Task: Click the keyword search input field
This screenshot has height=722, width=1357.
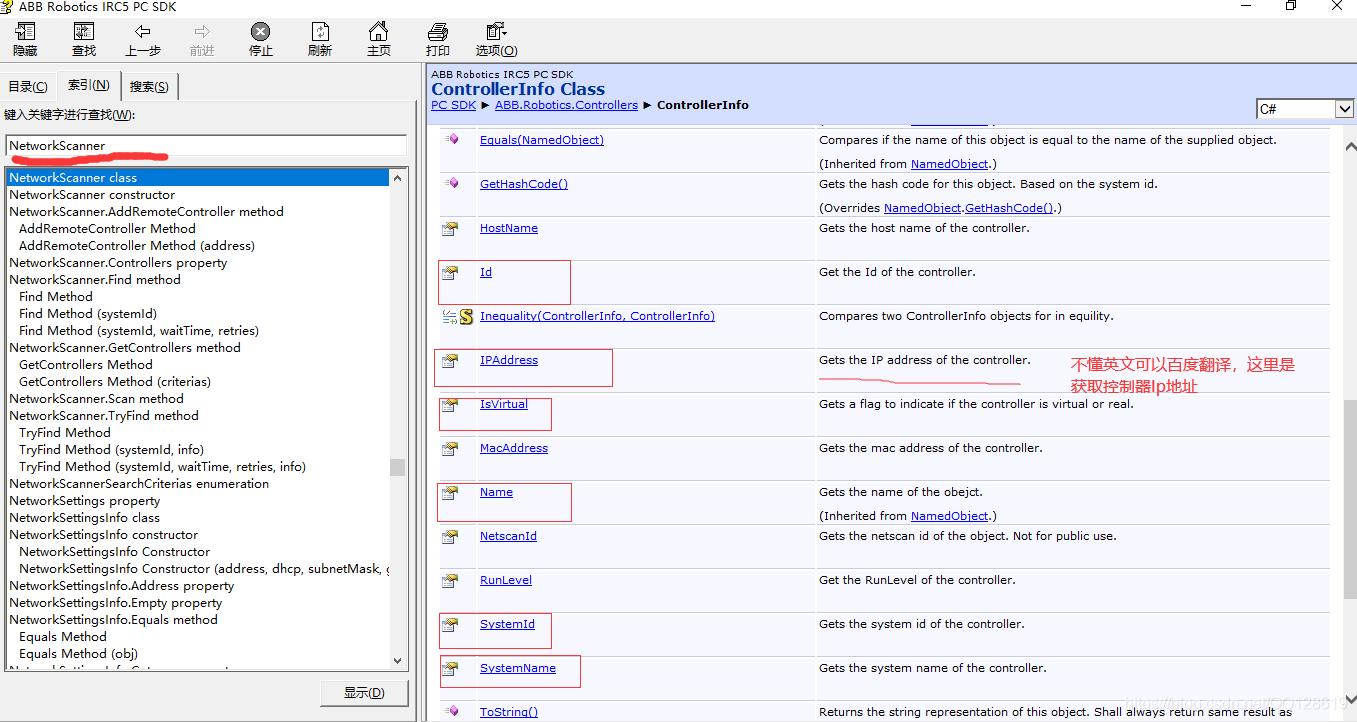Action: (206, 146)
